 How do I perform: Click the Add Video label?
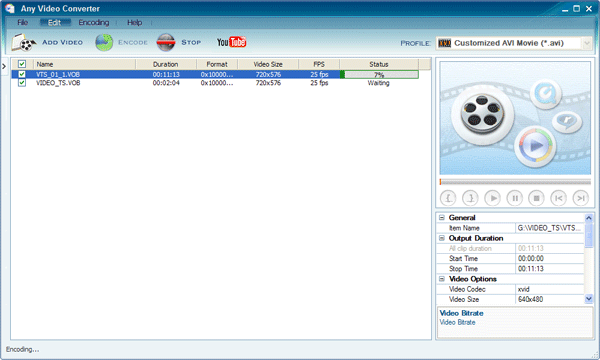(x=62, y=42)
